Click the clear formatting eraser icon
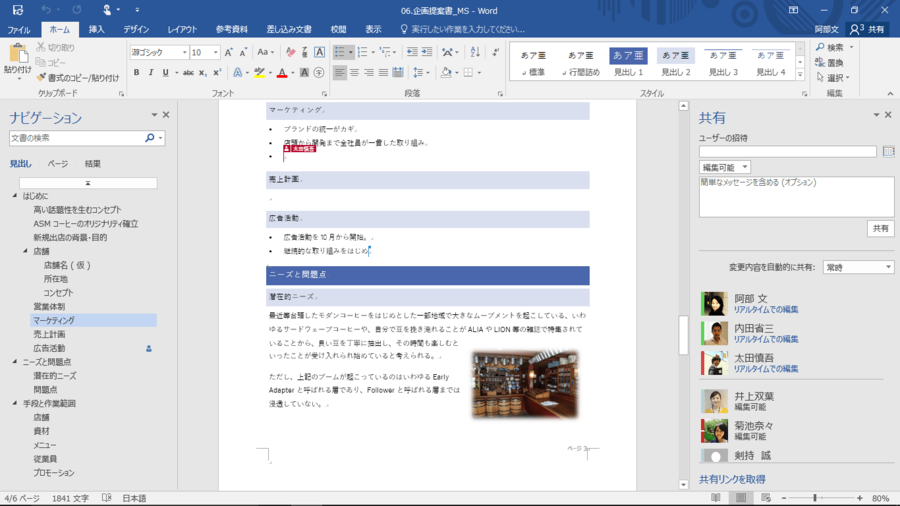 [290, 52]
